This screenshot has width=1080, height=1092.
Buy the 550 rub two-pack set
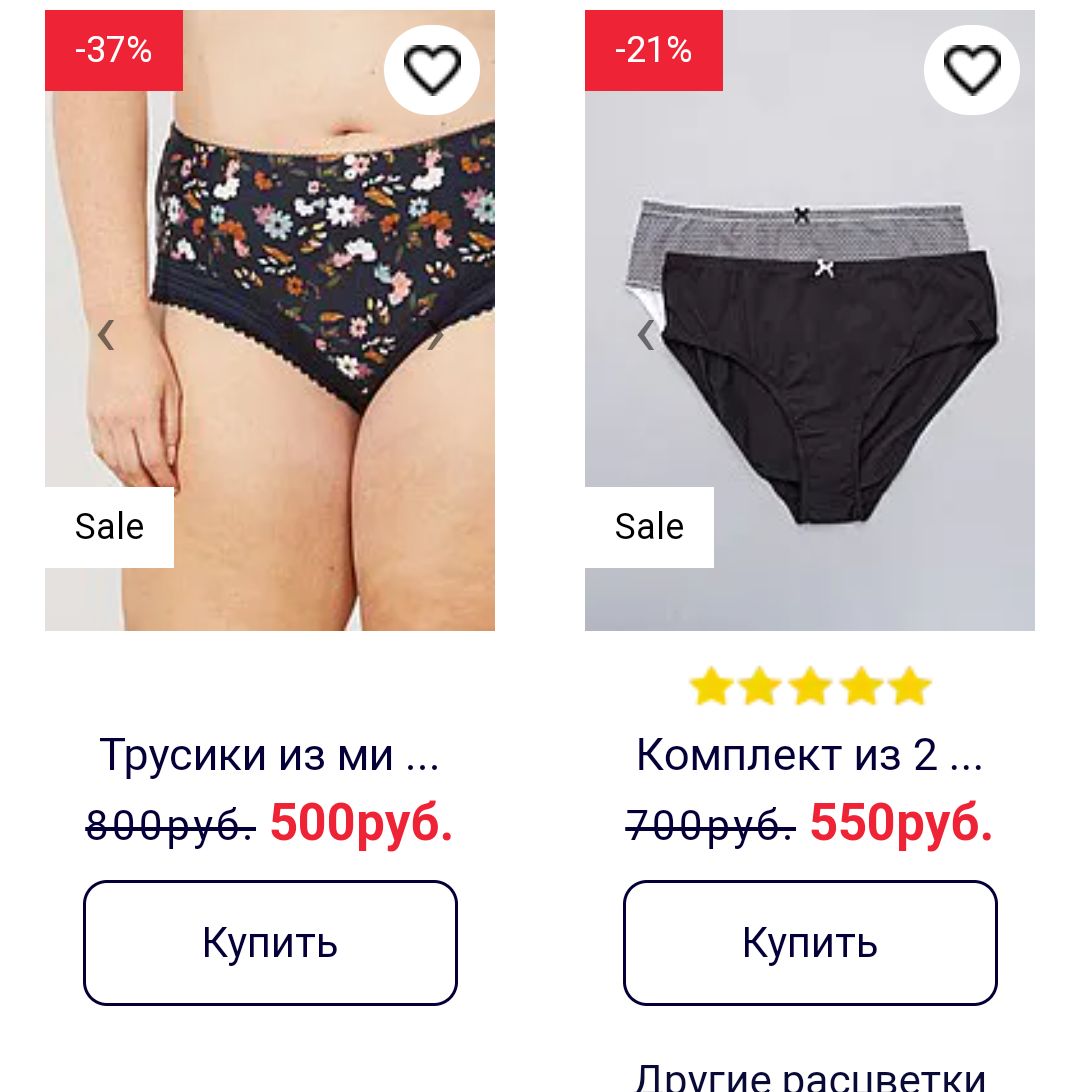(810, 942)
